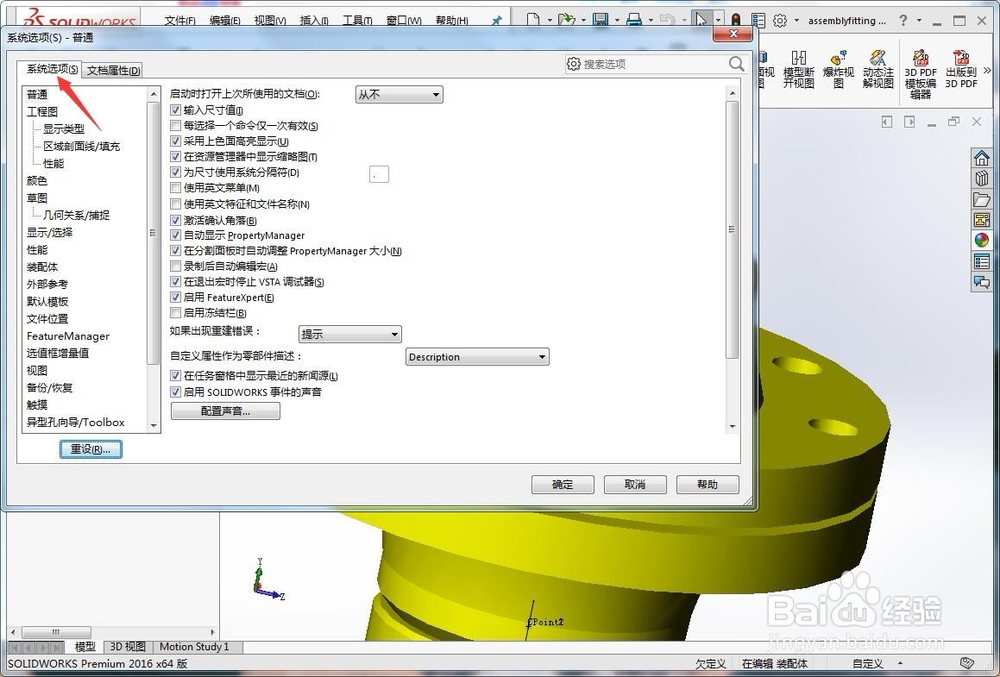This screenshot has height=677, width=1000.
Task: Enable the 启用冻结栏 checkbox
Action: click(x=176, y=312)
